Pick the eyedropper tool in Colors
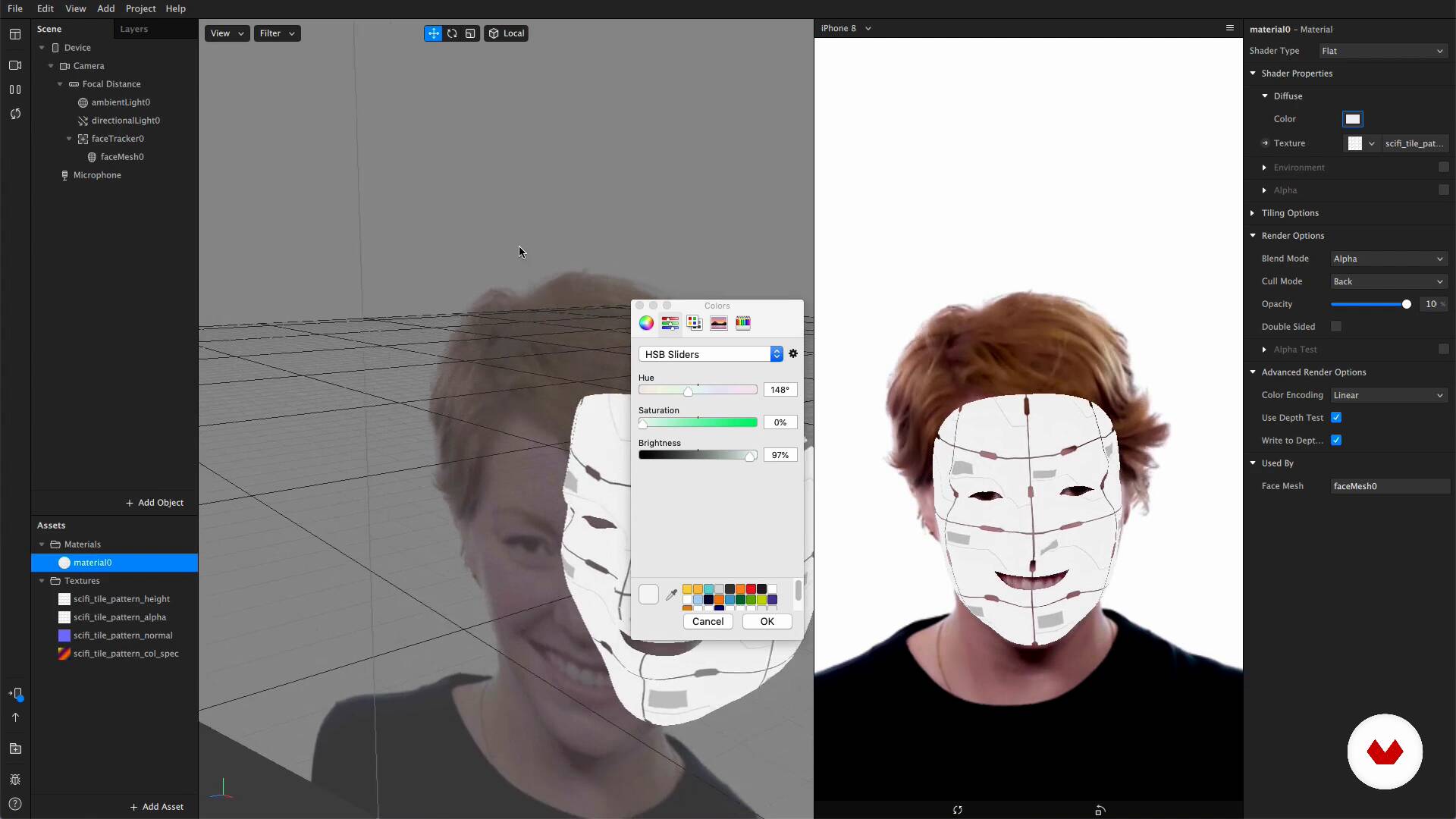Screen dimensions: 1456x819 671,595
